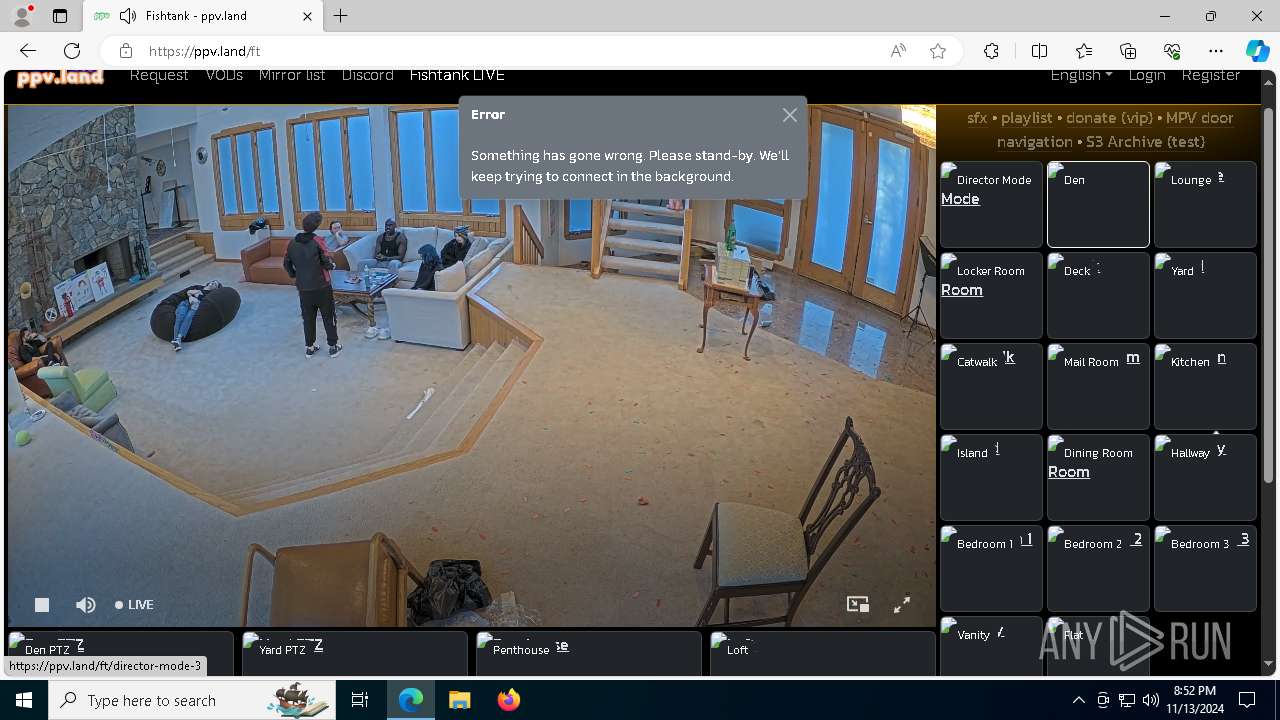Image resolution: width=1280 pixels, height=720 pixels.
Task: Open the Request menu item
Action: tap(159, 75)
